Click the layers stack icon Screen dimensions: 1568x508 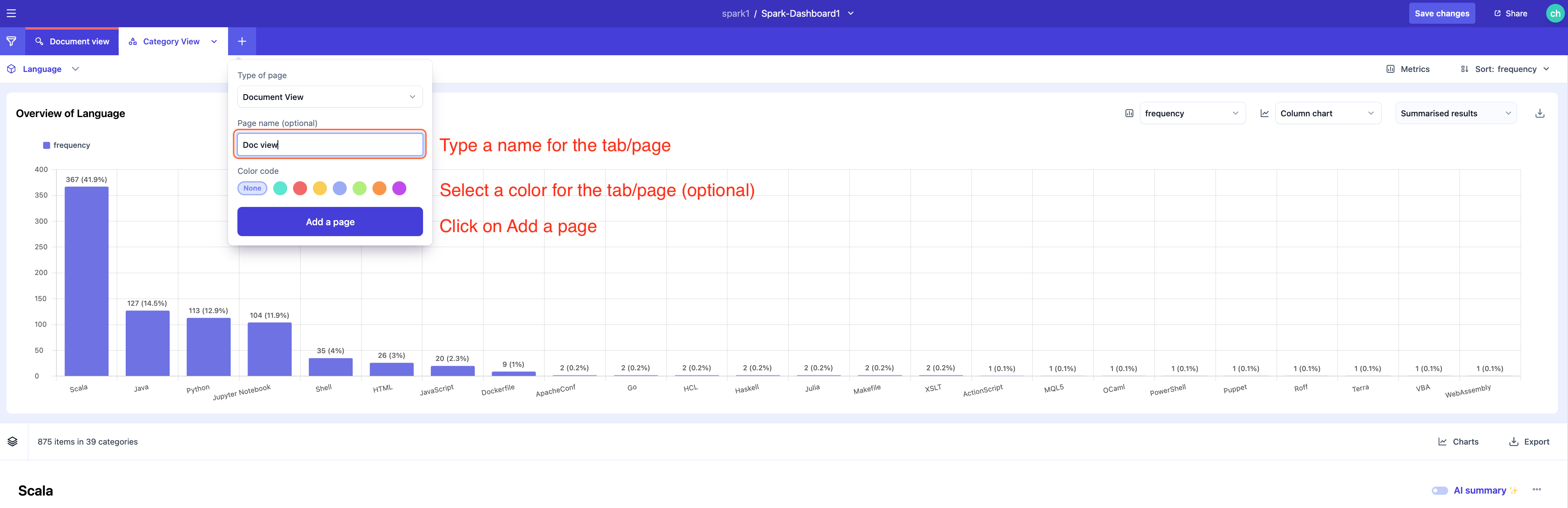click(x=13, y=442)
